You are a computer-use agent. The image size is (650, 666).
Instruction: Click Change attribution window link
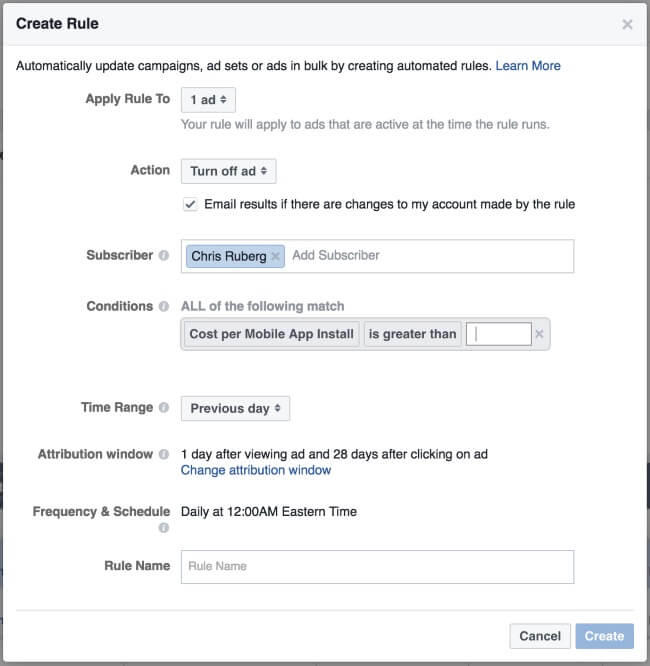(256, 470)
